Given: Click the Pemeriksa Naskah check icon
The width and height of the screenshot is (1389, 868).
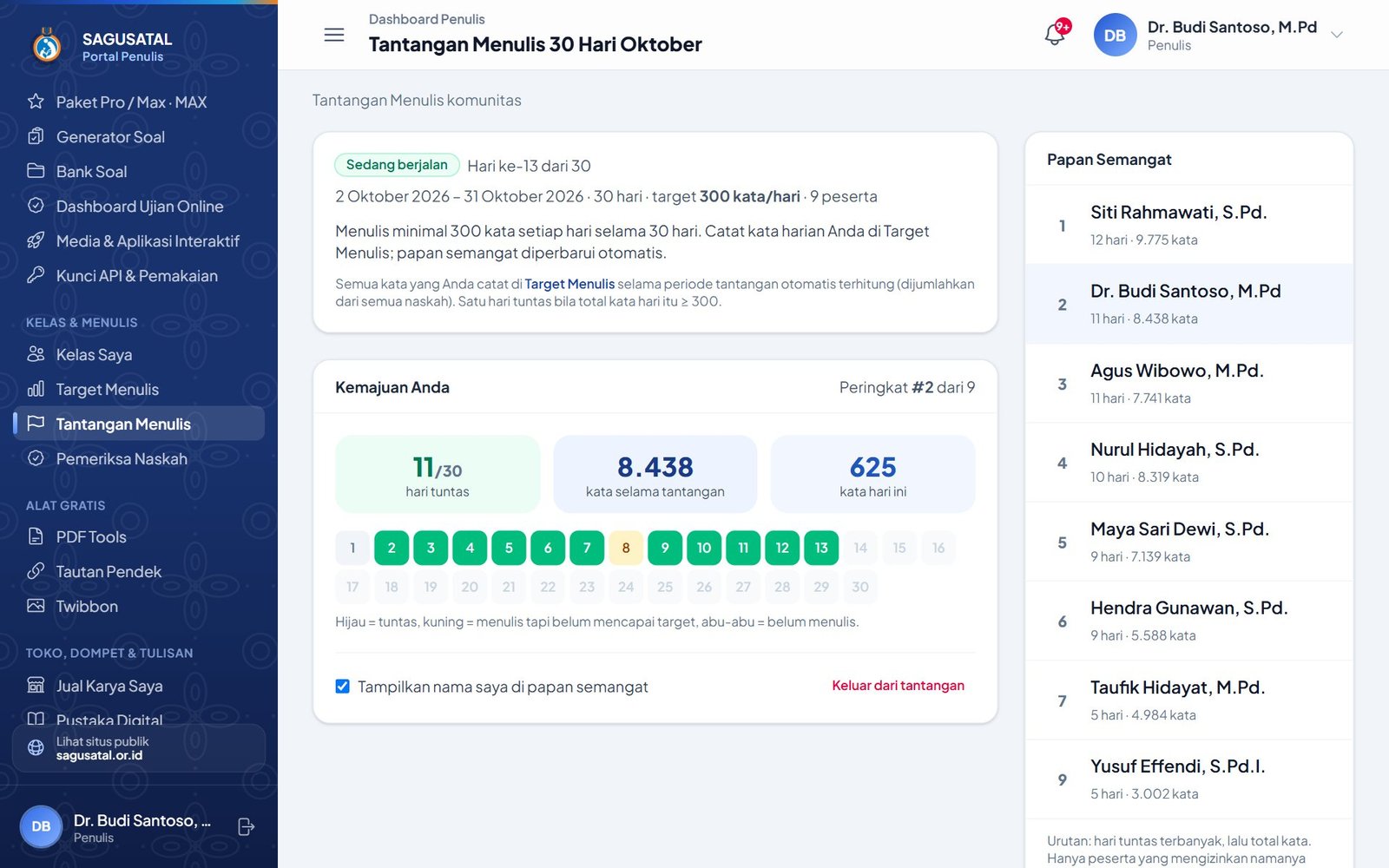Looking at the screenshot, I should [36, 458].
